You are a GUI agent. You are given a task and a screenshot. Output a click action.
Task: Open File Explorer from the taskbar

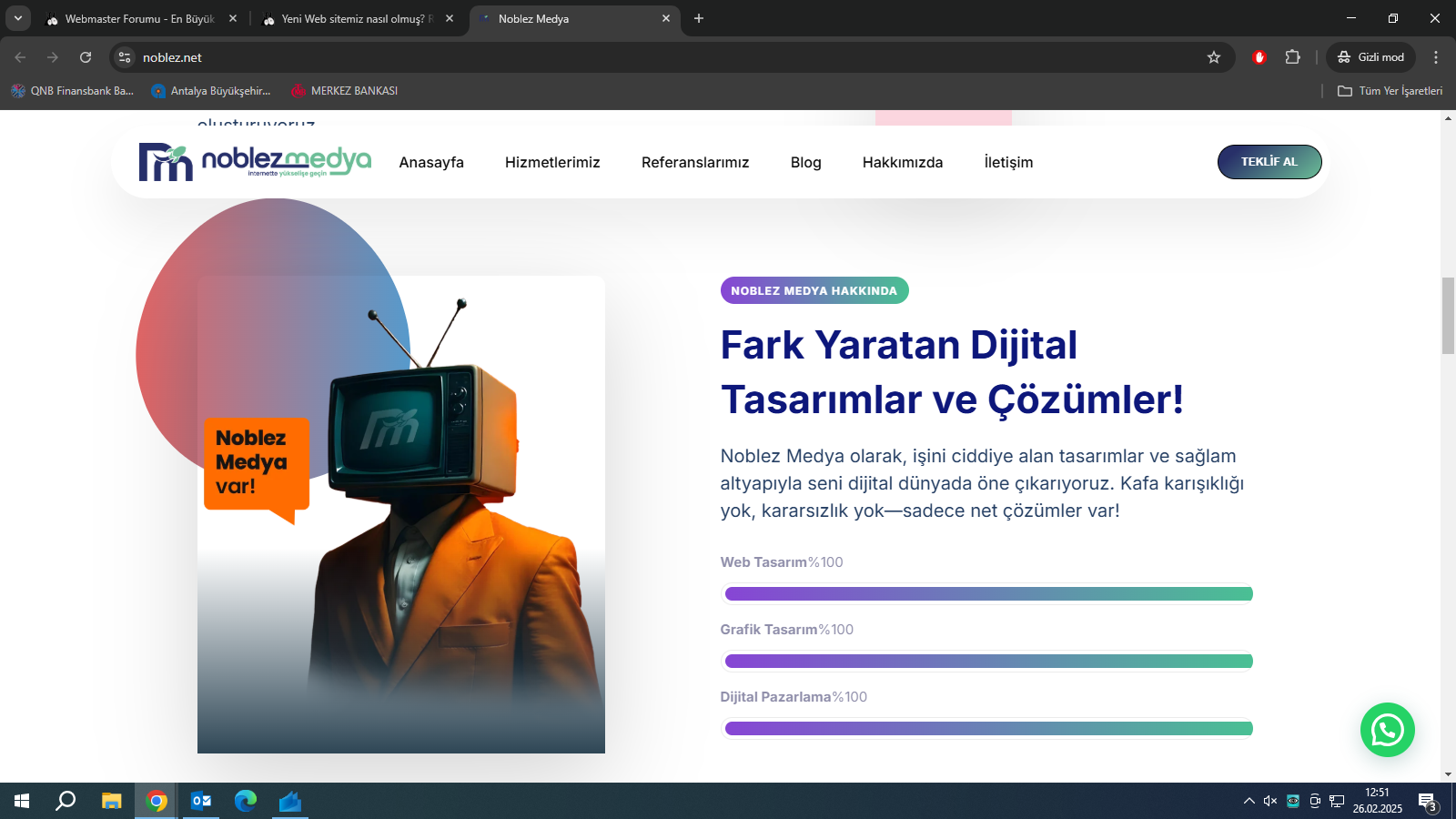111,801
